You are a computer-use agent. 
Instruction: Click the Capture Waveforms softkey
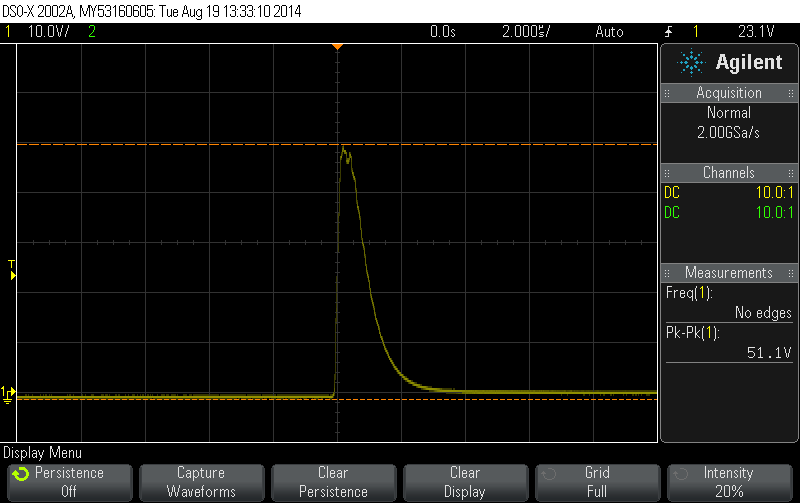(202, 482)
